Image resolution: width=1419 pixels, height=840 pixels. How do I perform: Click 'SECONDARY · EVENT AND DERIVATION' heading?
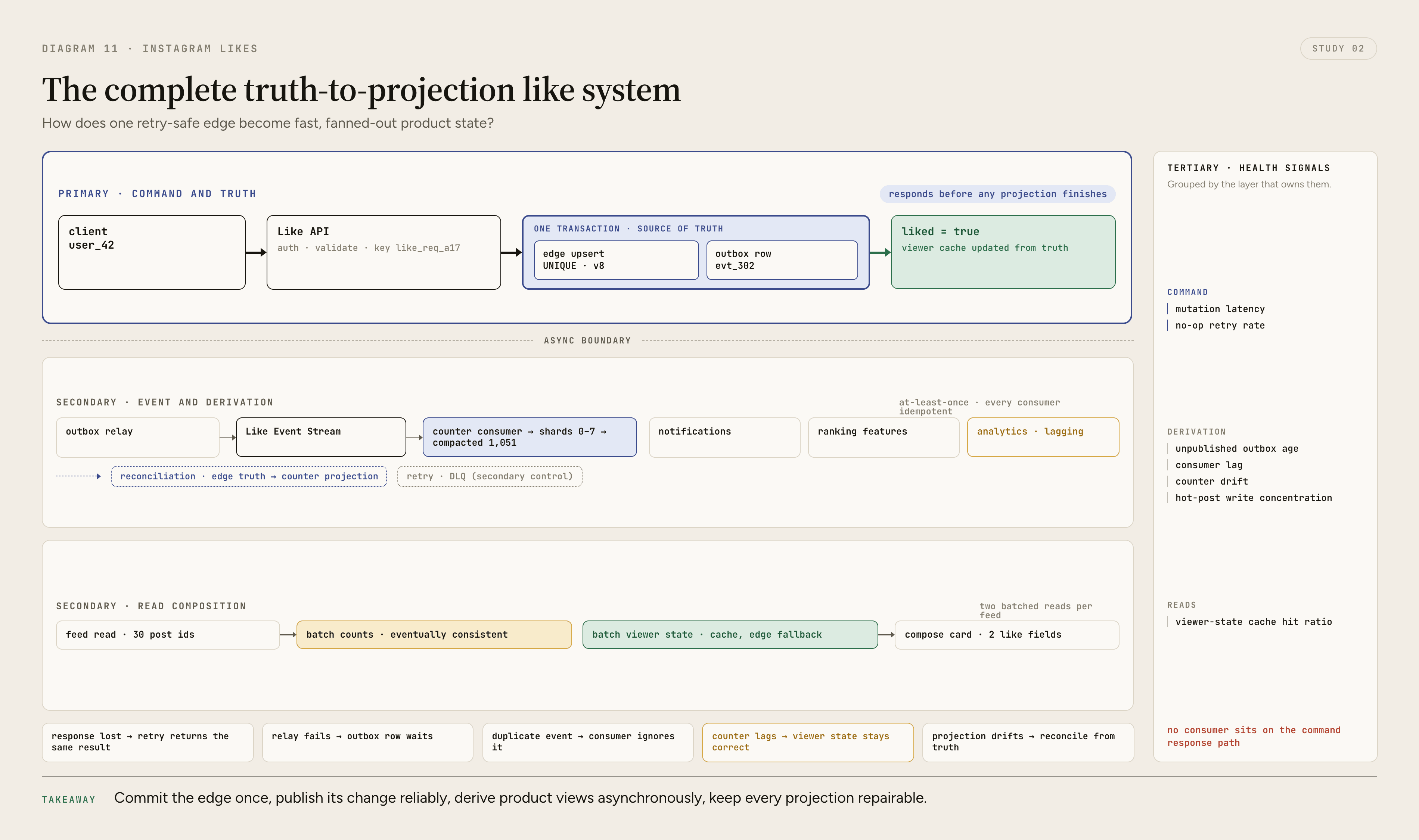pyautogui.click(x=165, y=402)
